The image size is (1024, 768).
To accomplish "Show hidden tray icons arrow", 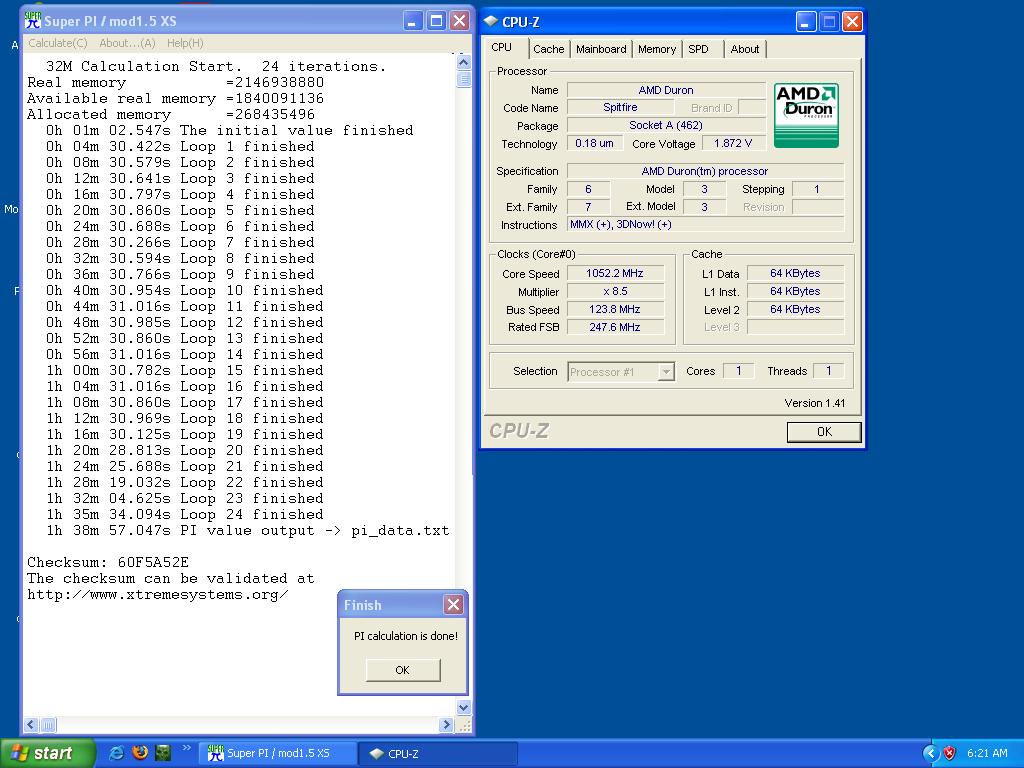I will point(931,753).
